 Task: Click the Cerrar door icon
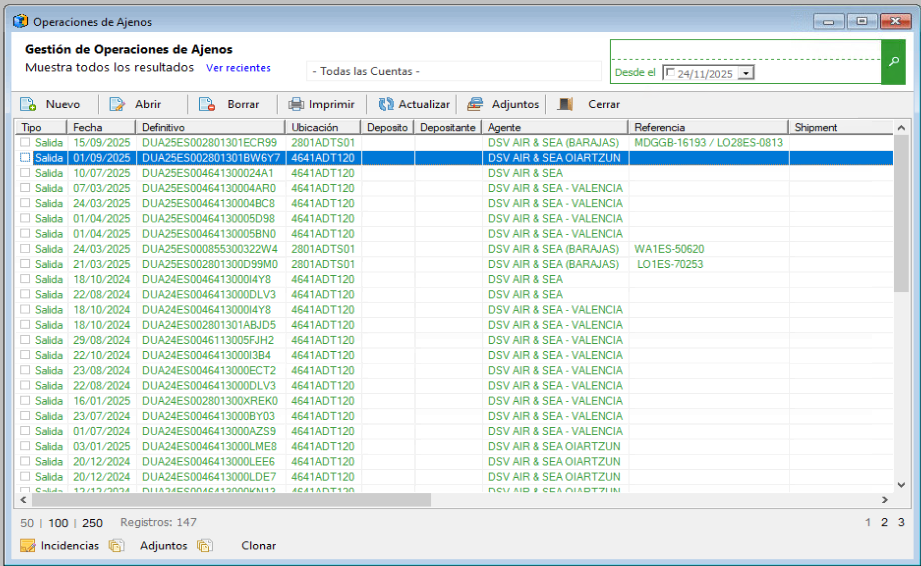click(x=566, y=104)
